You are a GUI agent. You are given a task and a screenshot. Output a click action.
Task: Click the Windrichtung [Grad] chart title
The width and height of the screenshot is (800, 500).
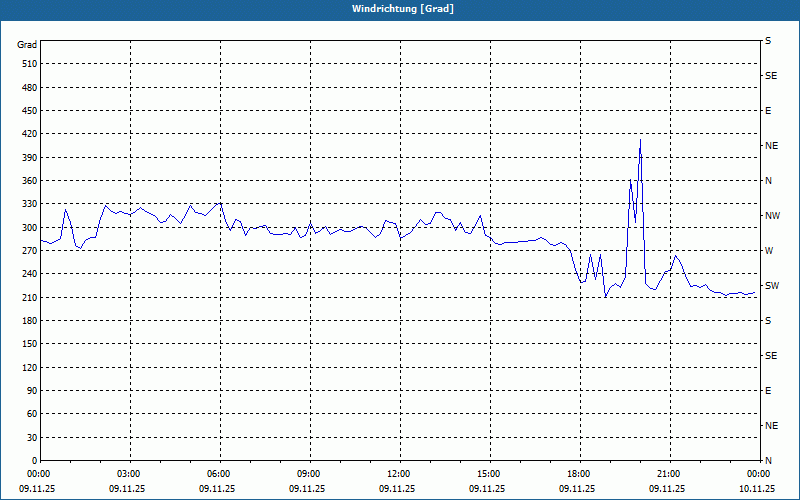(403, 9)
